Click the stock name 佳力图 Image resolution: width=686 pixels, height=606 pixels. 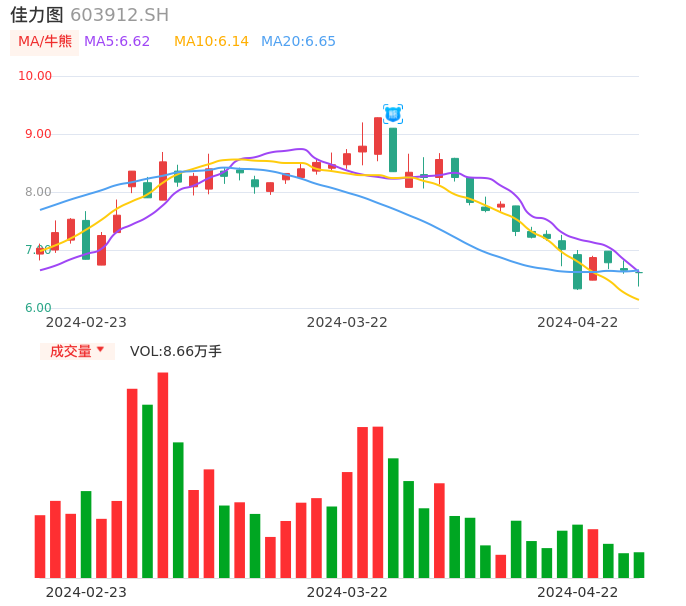37,15
